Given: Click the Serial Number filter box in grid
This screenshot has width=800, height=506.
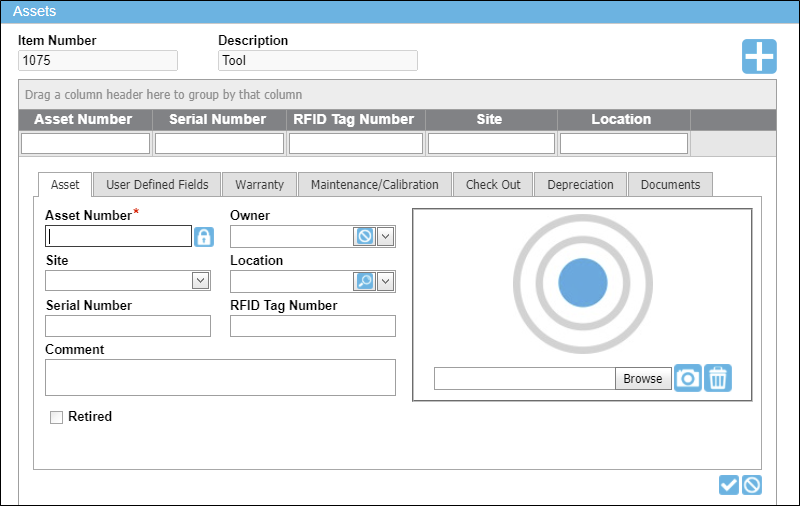Looking at the screenshot, I should (219, 143).
